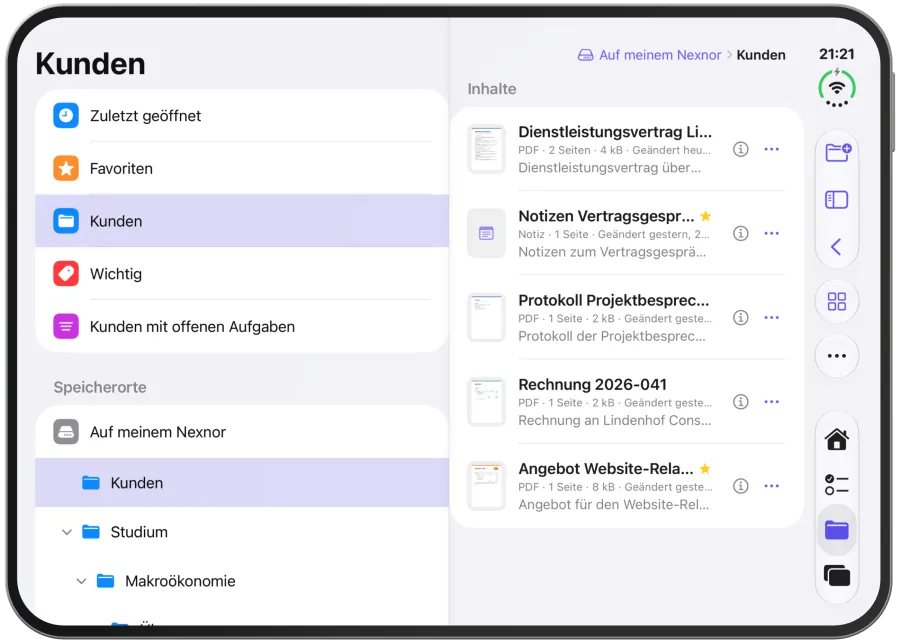Toggle favorite star on Notizen Vertragsgespr...

pos(706,216)
